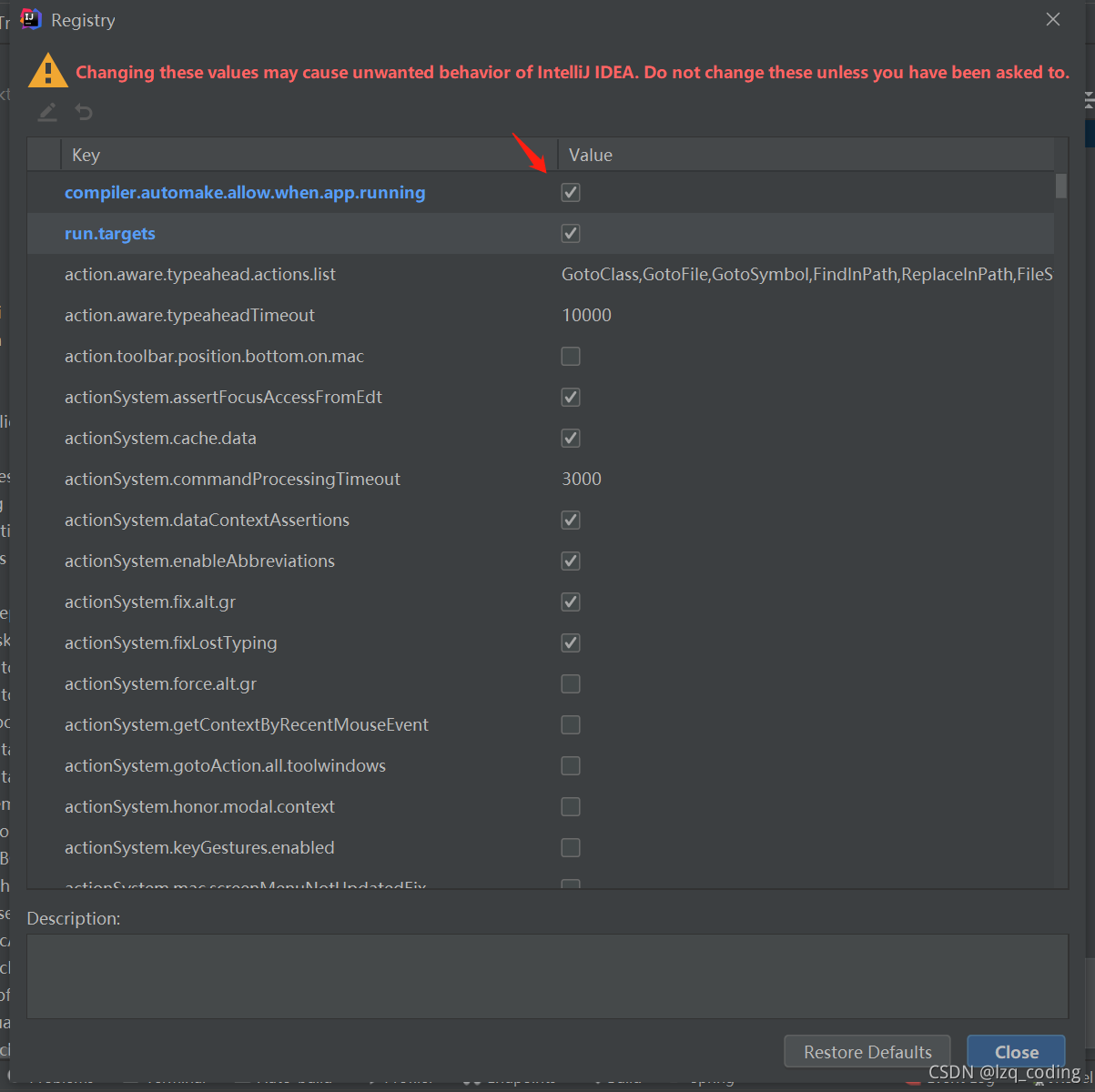
Task: Enable action.toolbar.position.bottom.on.mac checkbox
Action: point(571,357)
